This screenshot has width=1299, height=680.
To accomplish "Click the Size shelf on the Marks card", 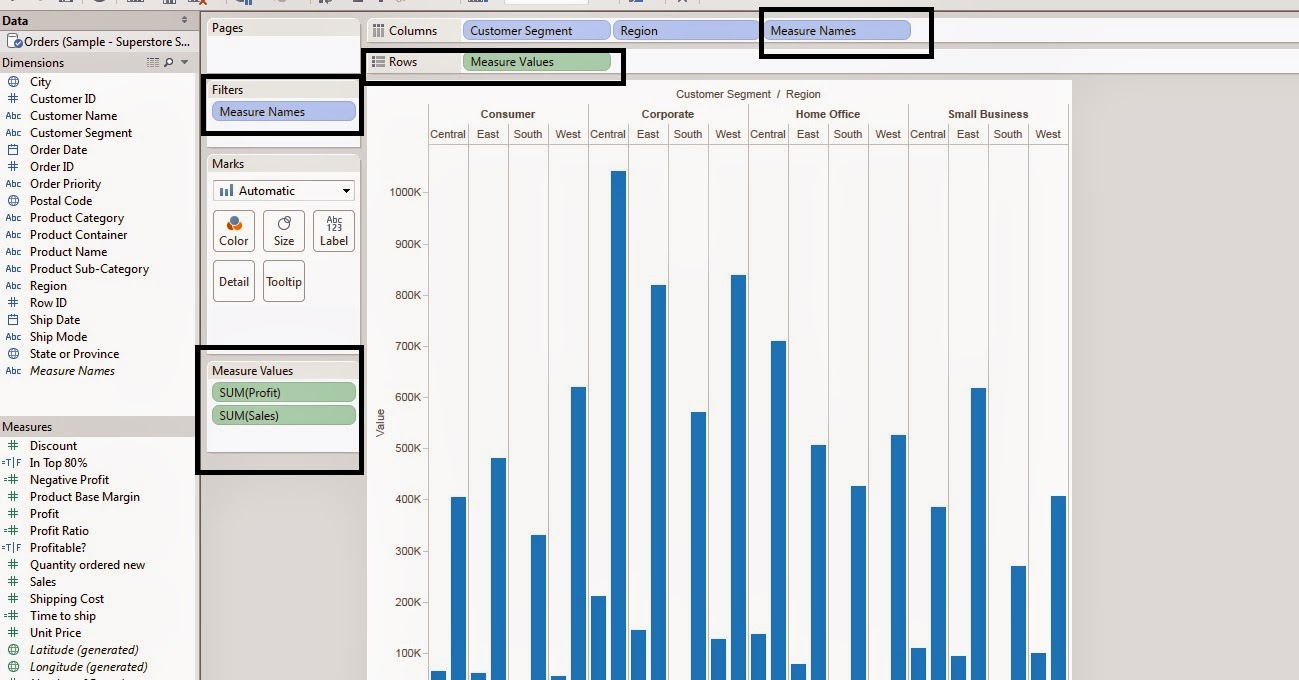I will coord(283,231).
